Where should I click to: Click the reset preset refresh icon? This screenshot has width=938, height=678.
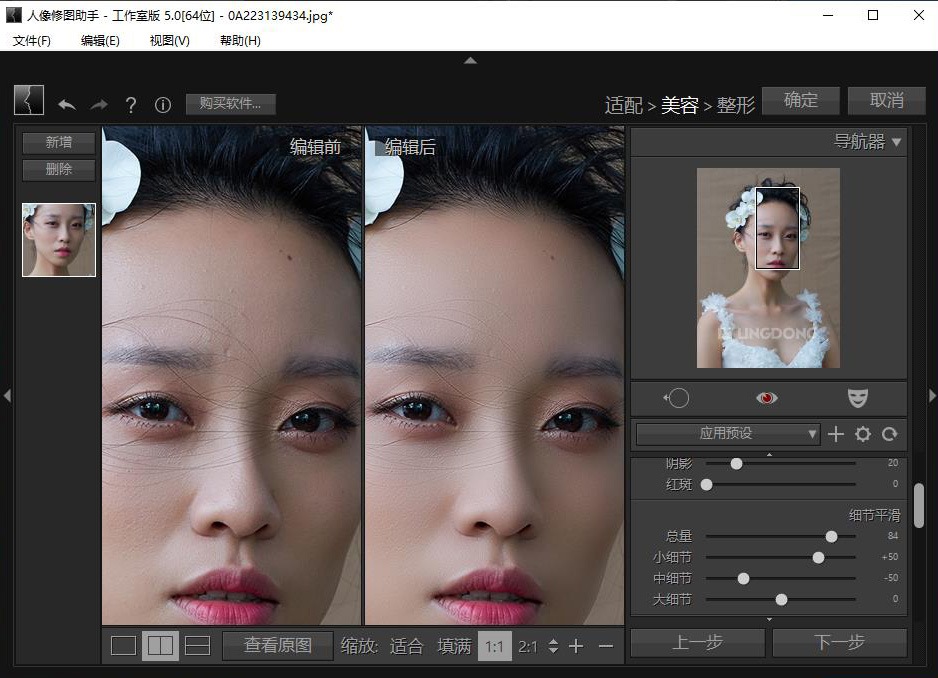(889, 434)
